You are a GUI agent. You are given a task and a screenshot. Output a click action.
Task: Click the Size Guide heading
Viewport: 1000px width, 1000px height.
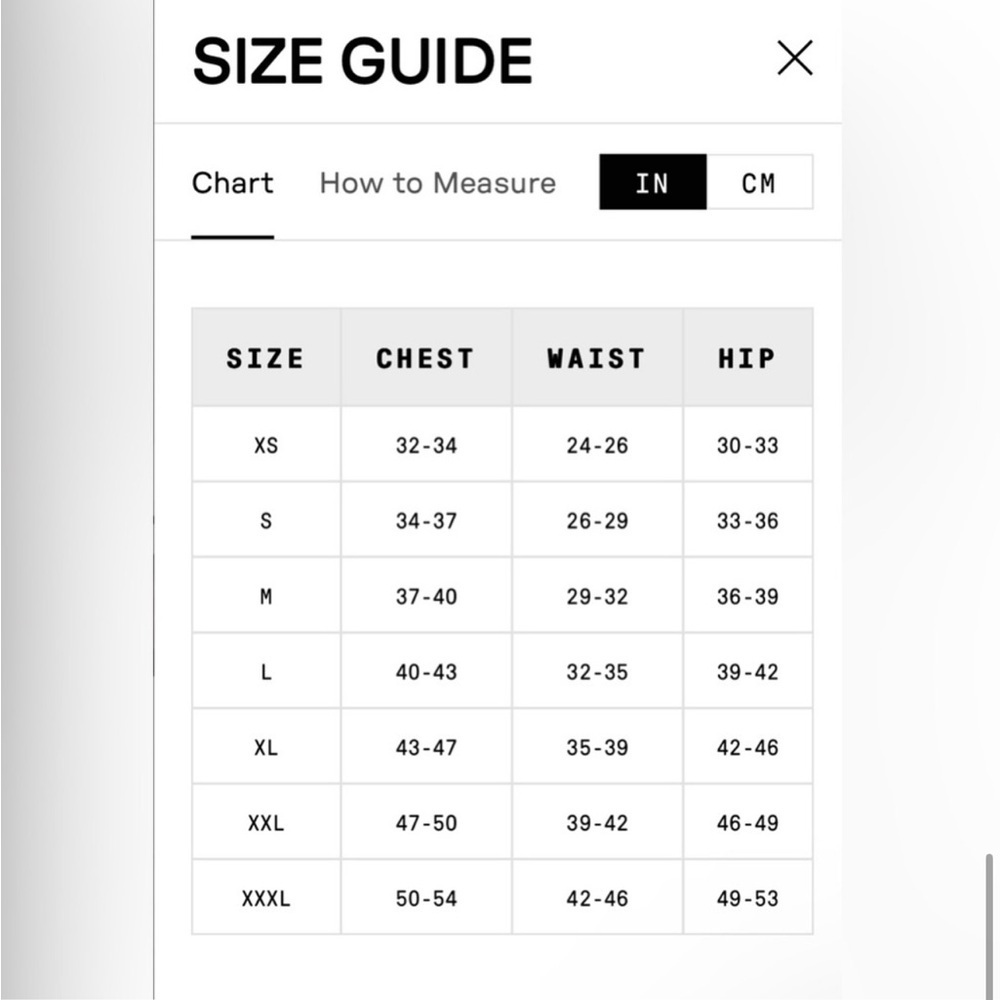362,61
